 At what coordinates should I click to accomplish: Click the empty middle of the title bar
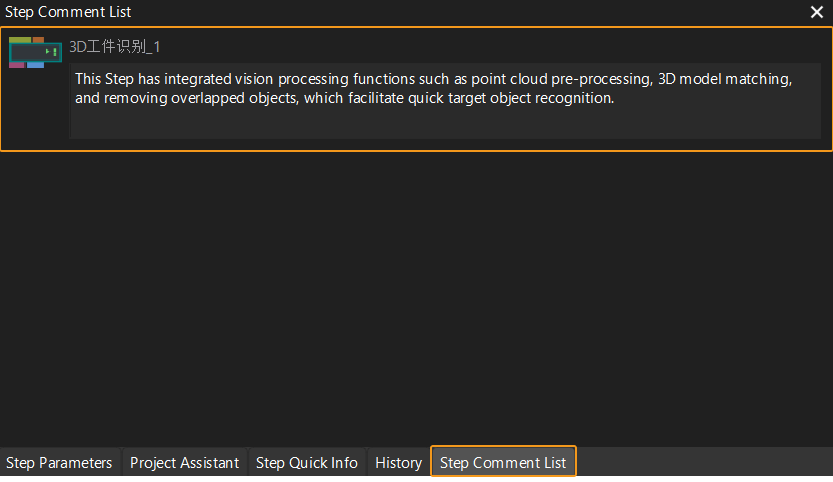450,12
